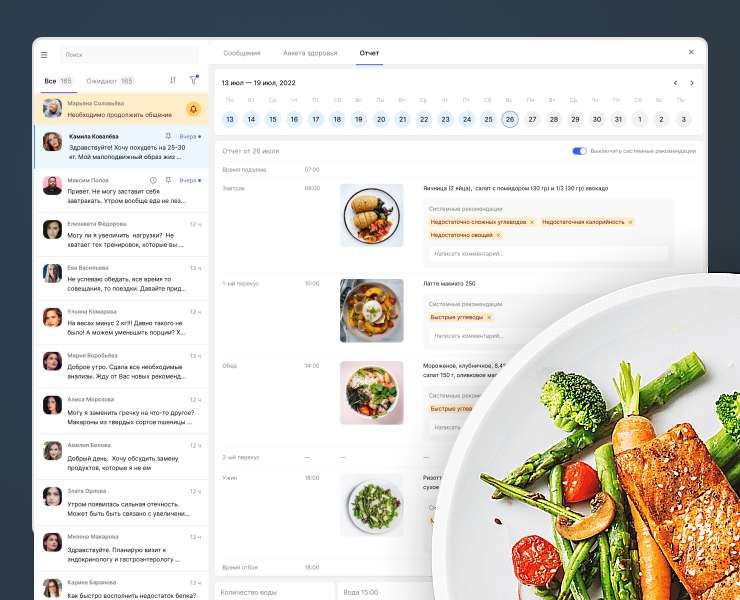Remove the 'Недостаточно овощей' tag
The width and height of the screenshot is (740, 600).
(x=498, y=235)
